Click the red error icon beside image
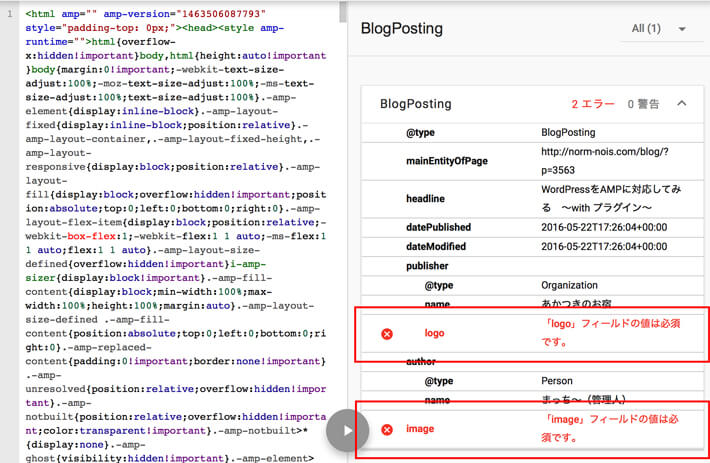The width and height of the screenshot is (710, 463). (x=387, y=430)
